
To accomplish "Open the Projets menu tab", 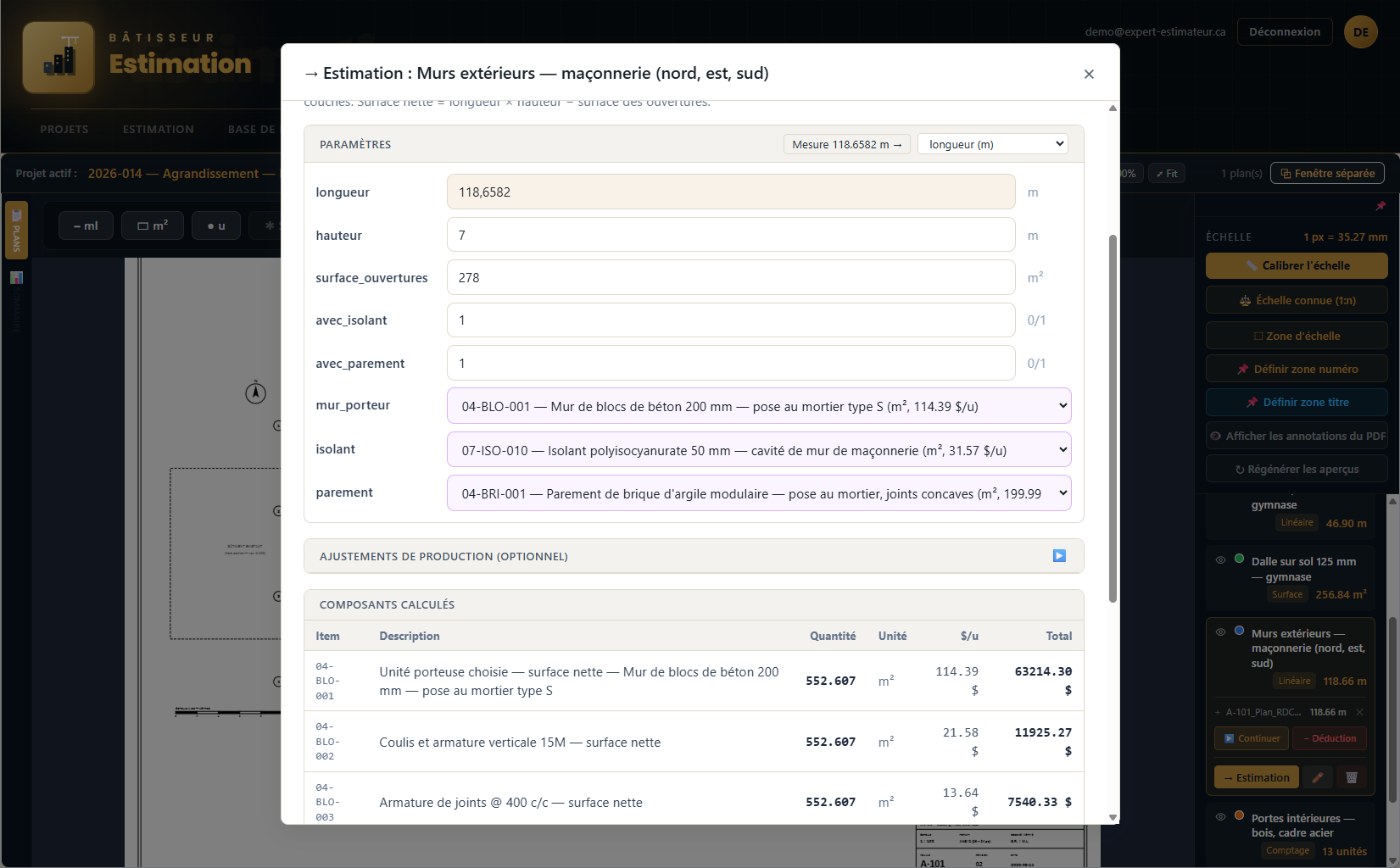I will [64, 129].
